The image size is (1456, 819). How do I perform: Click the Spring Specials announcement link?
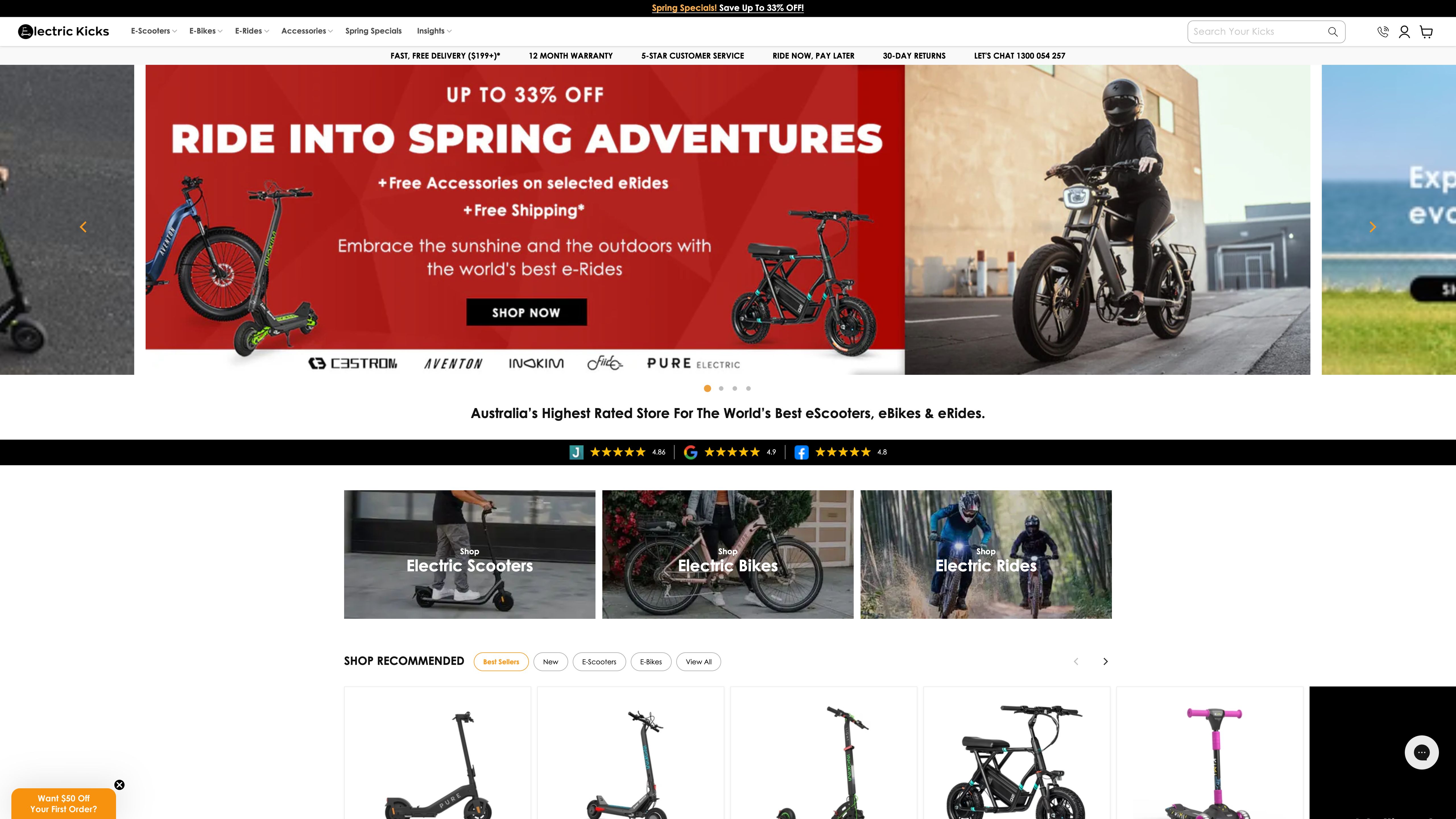click(x=684, y=8)
